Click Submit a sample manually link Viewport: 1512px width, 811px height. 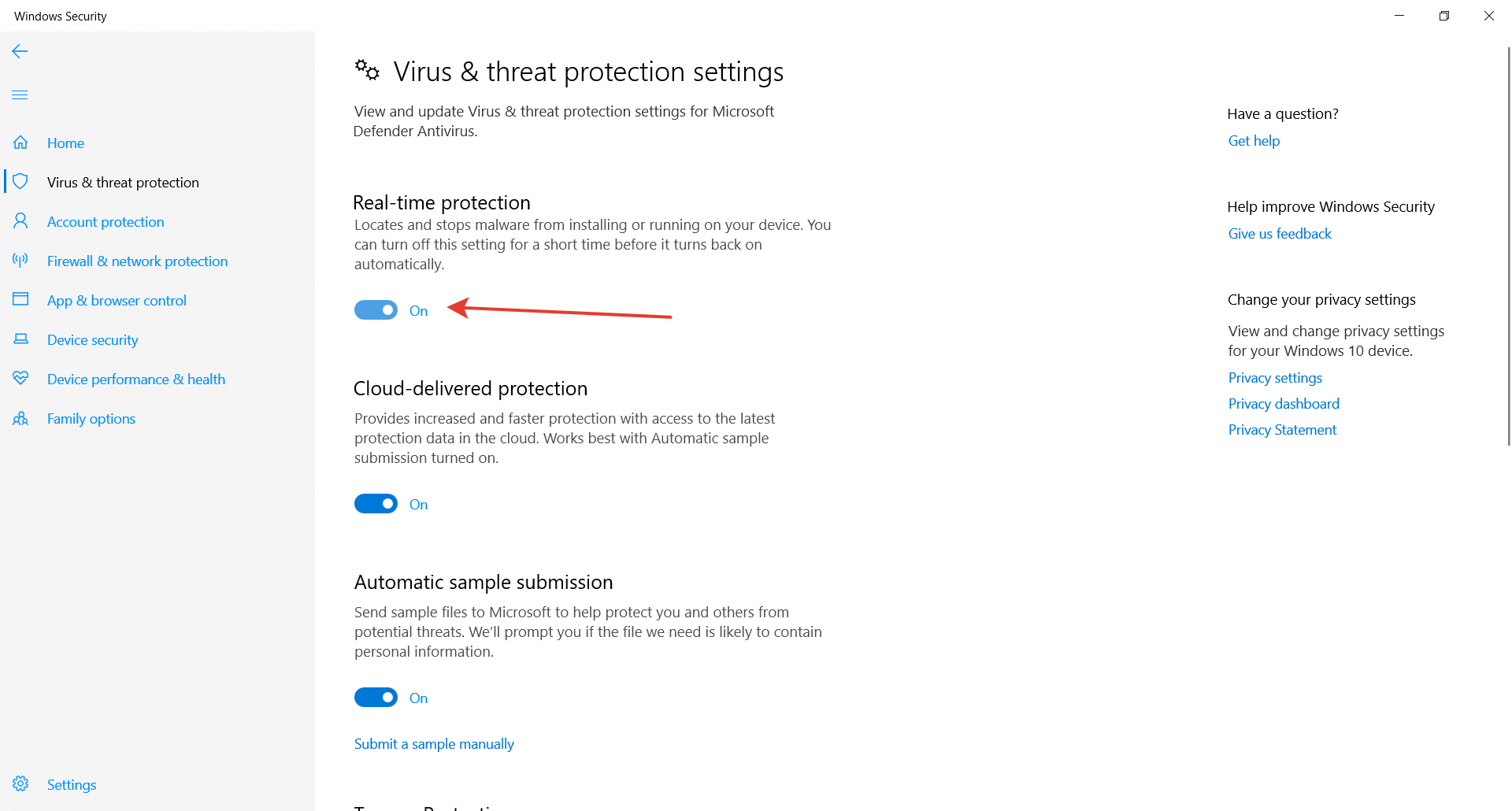click(434, 744)
